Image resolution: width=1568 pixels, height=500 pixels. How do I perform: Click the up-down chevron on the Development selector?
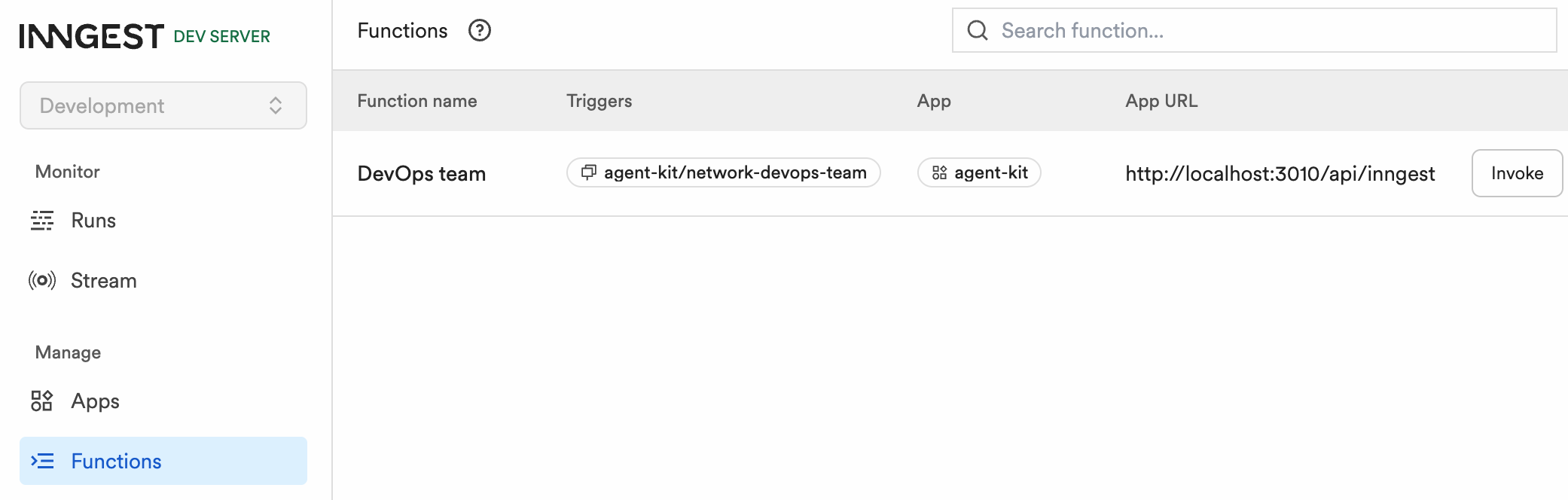(x=276, y=105)
